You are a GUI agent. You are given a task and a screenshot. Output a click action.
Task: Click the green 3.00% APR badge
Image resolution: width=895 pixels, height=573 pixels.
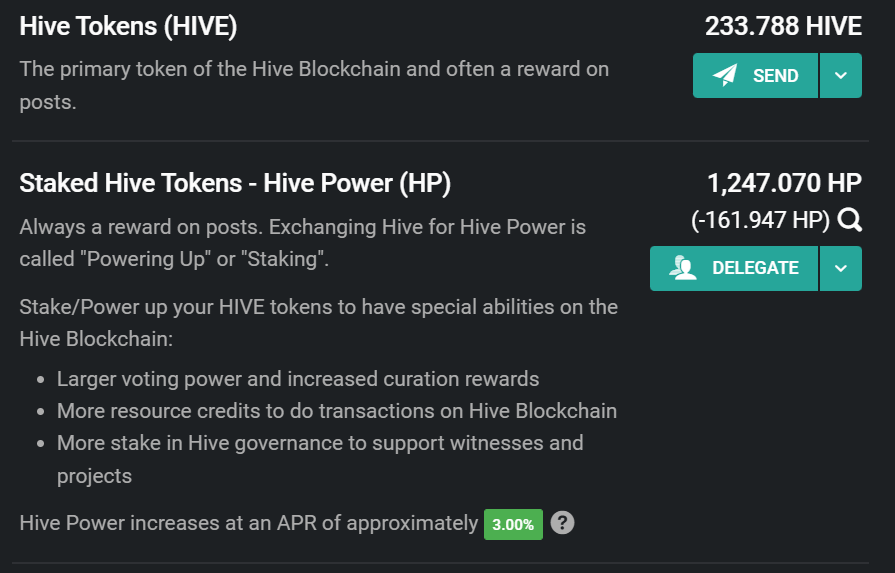click(x=513, y=524)
